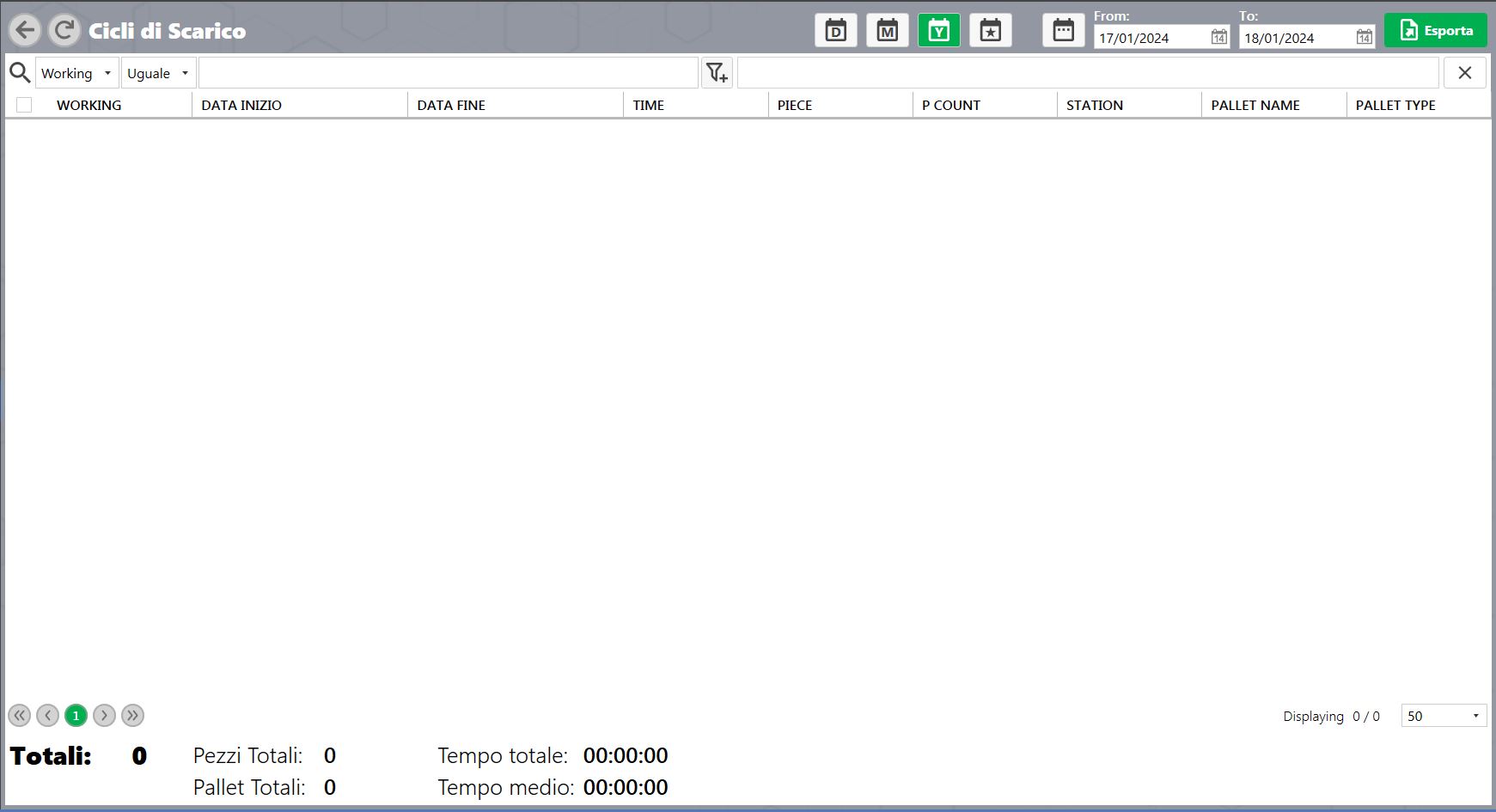Viewport: 1496px width, 812px height.
Task: Sort by TIME column header
Action: click(x=649, y=105)
